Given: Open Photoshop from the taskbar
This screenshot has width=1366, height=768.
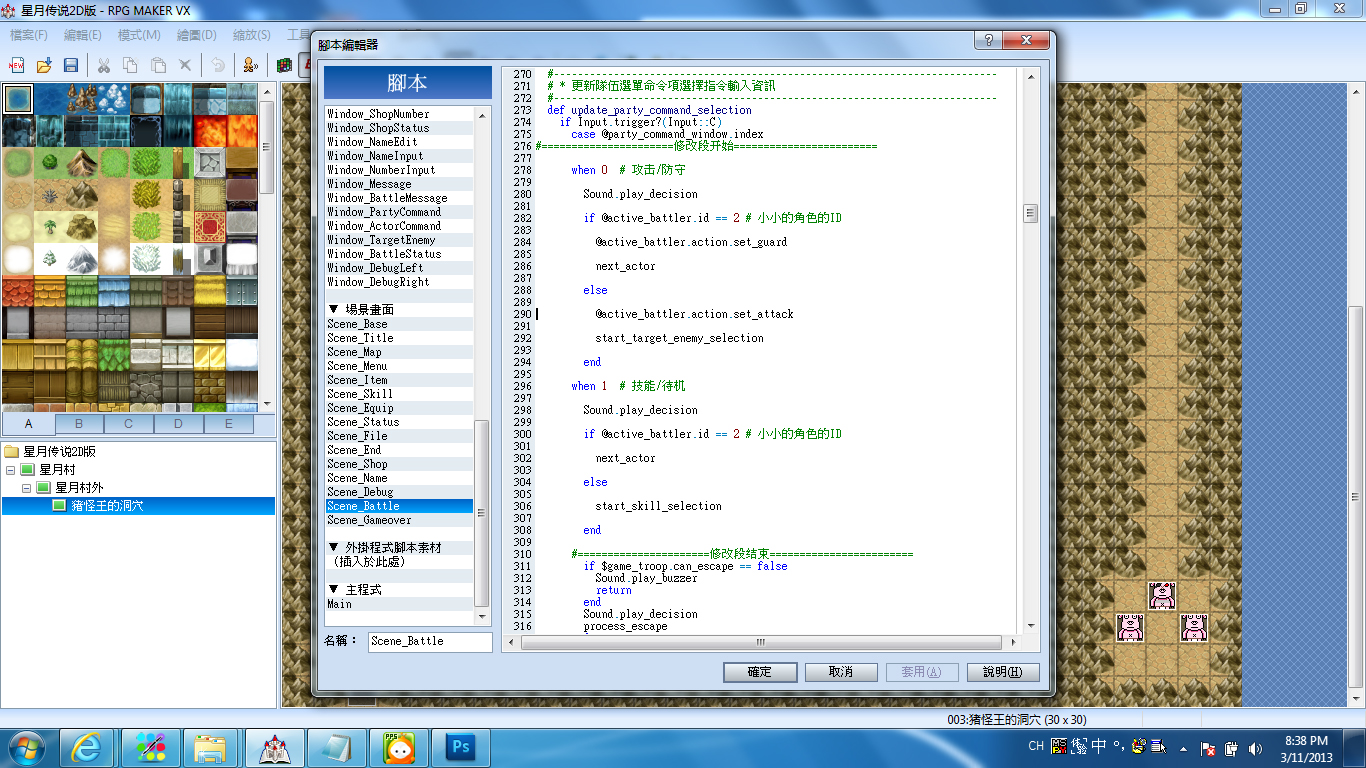Looking at the screenshot, I should (x=462, y=747).
